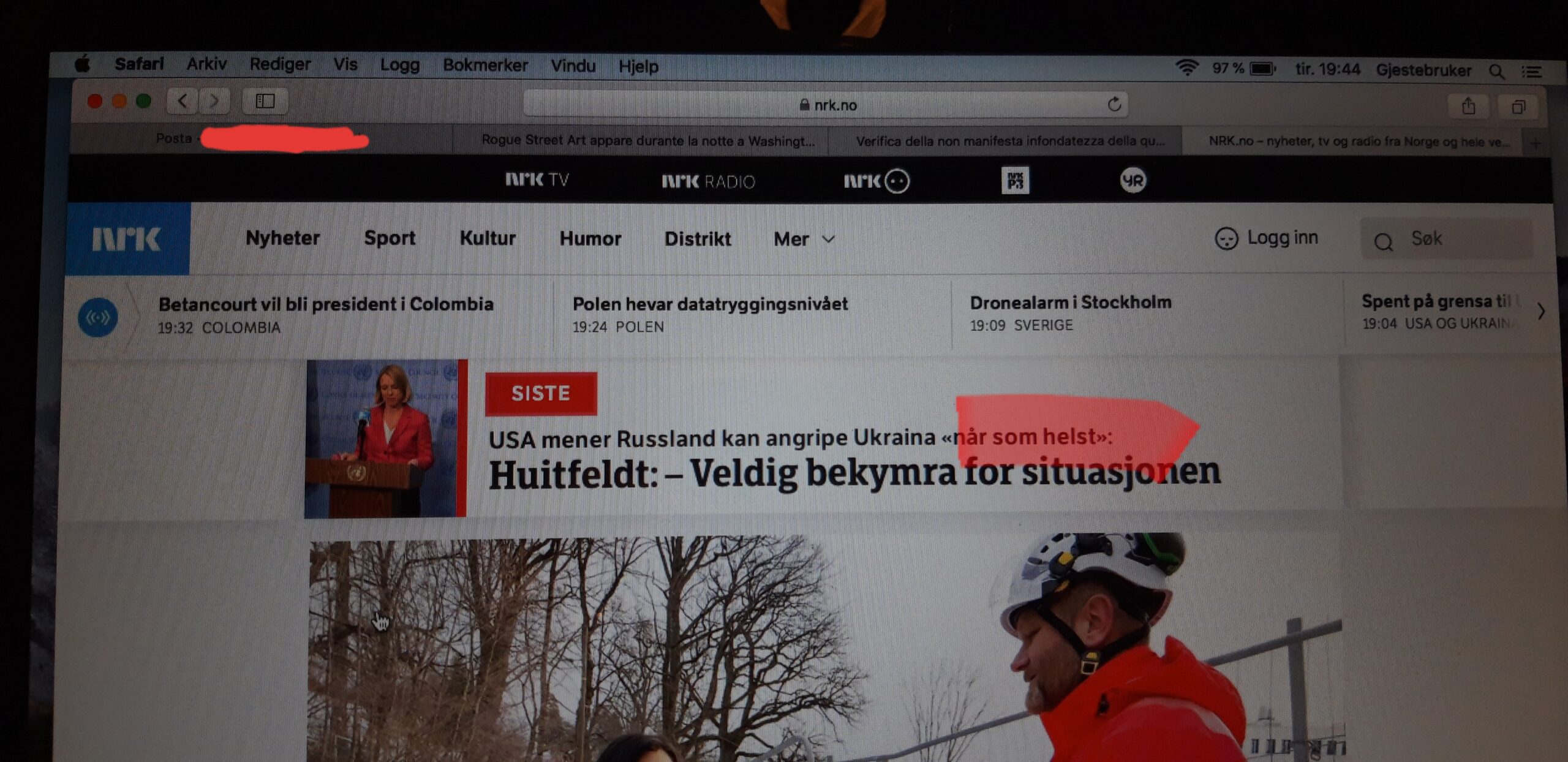
Task: Open the Notification Center list icon
Action: point(1532,72)
